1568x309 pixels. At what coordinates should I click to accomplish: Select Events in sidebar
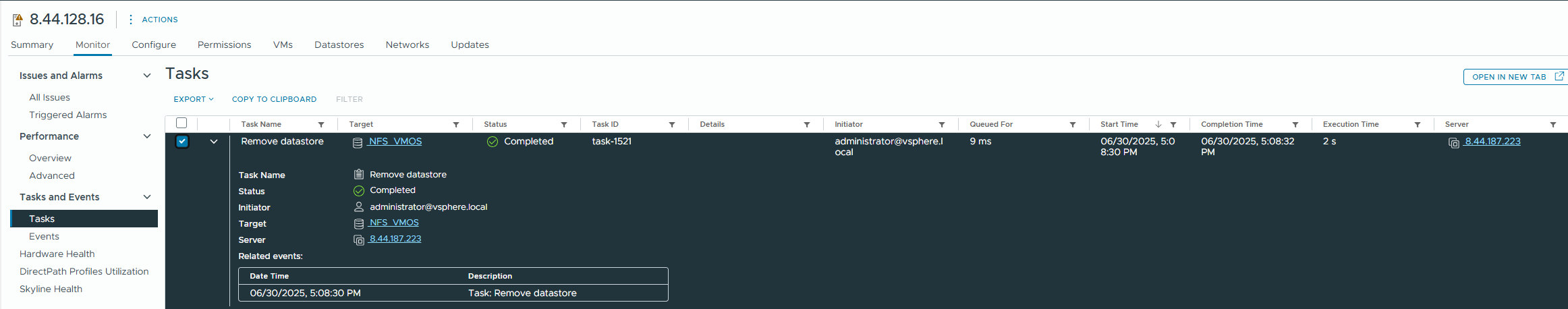[x=44, y=236]
